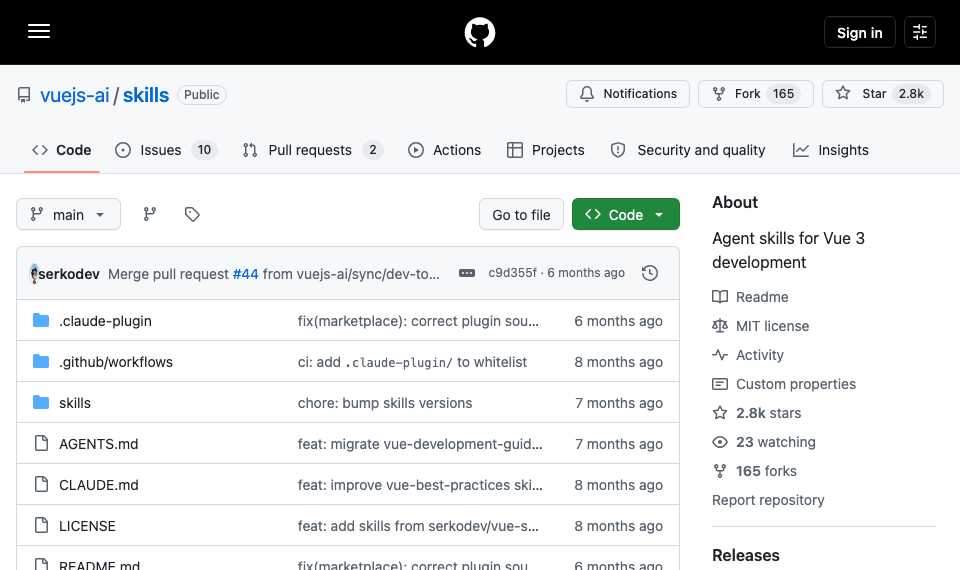Click the Notifications bell button
Image resolution: width=960 pixels, height=570 pixels.
(x=628, y=94)
